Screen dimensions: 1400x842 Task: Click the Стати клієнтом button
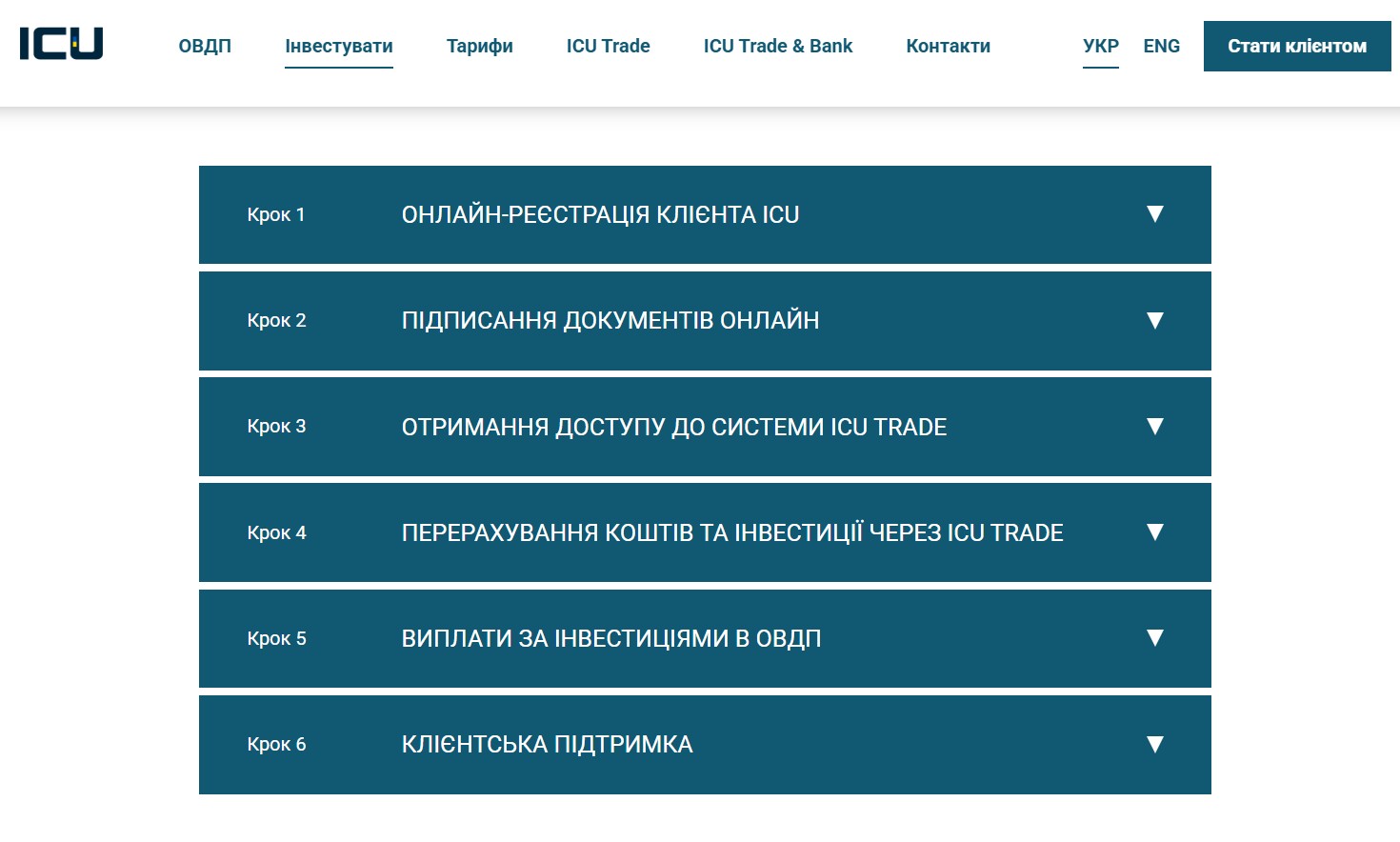(1297, 46)
